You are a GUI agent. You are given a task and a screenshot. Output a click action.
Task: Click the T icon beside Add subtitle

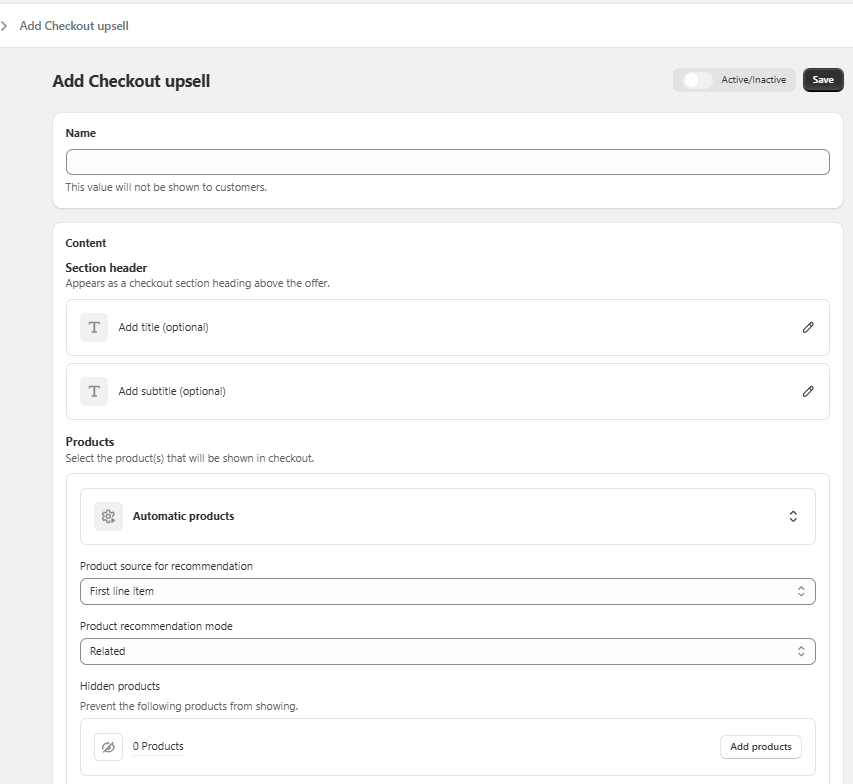tap(94, 391)
